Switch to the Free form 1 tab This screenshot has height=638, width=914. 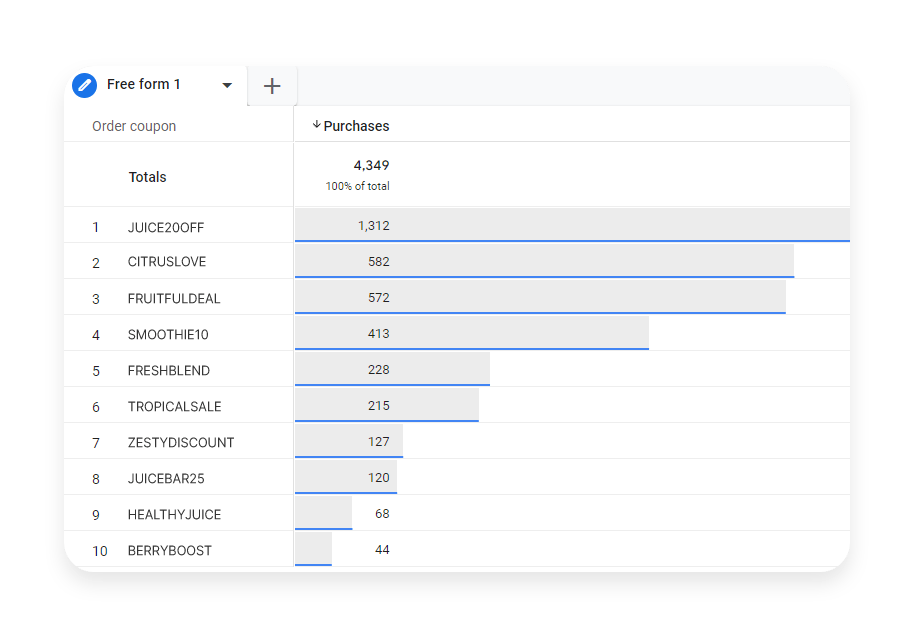[143, 85]
